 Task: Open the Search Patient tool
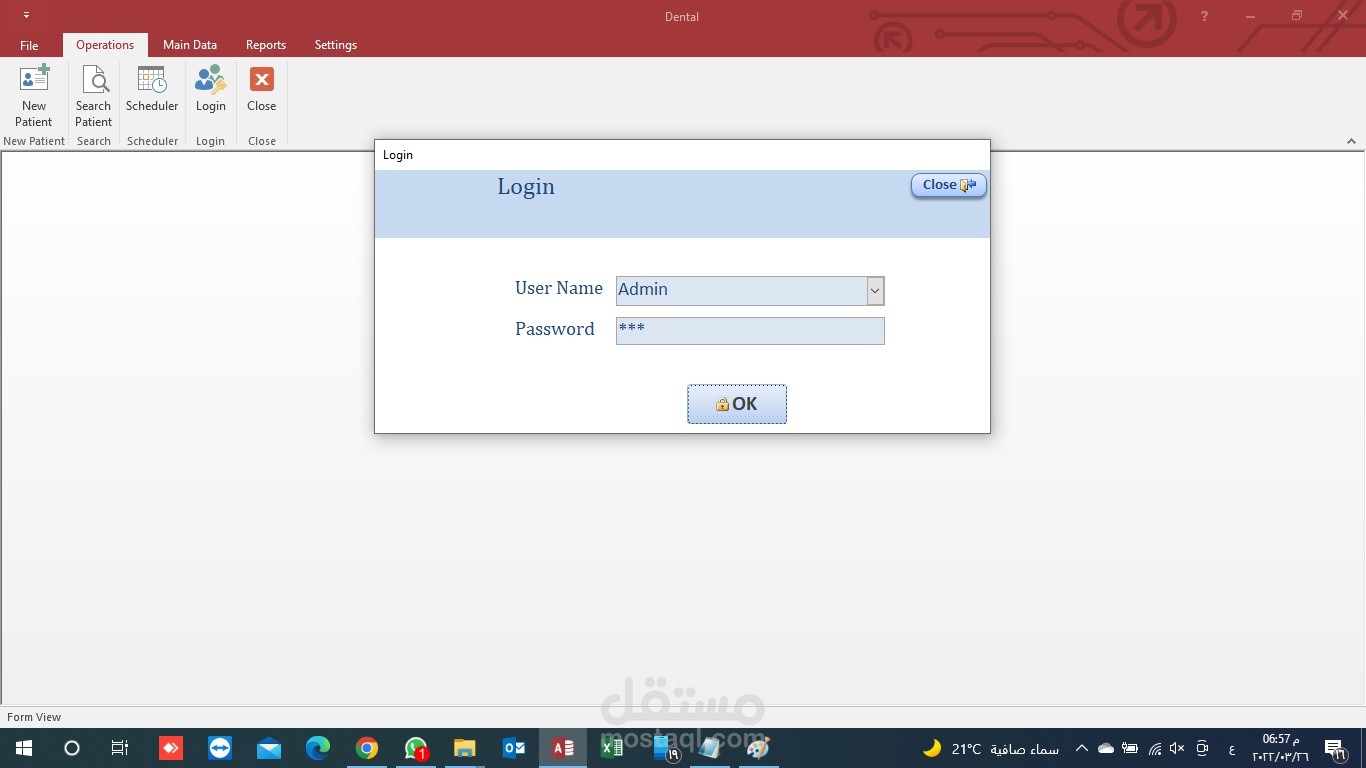pos(93,96)
